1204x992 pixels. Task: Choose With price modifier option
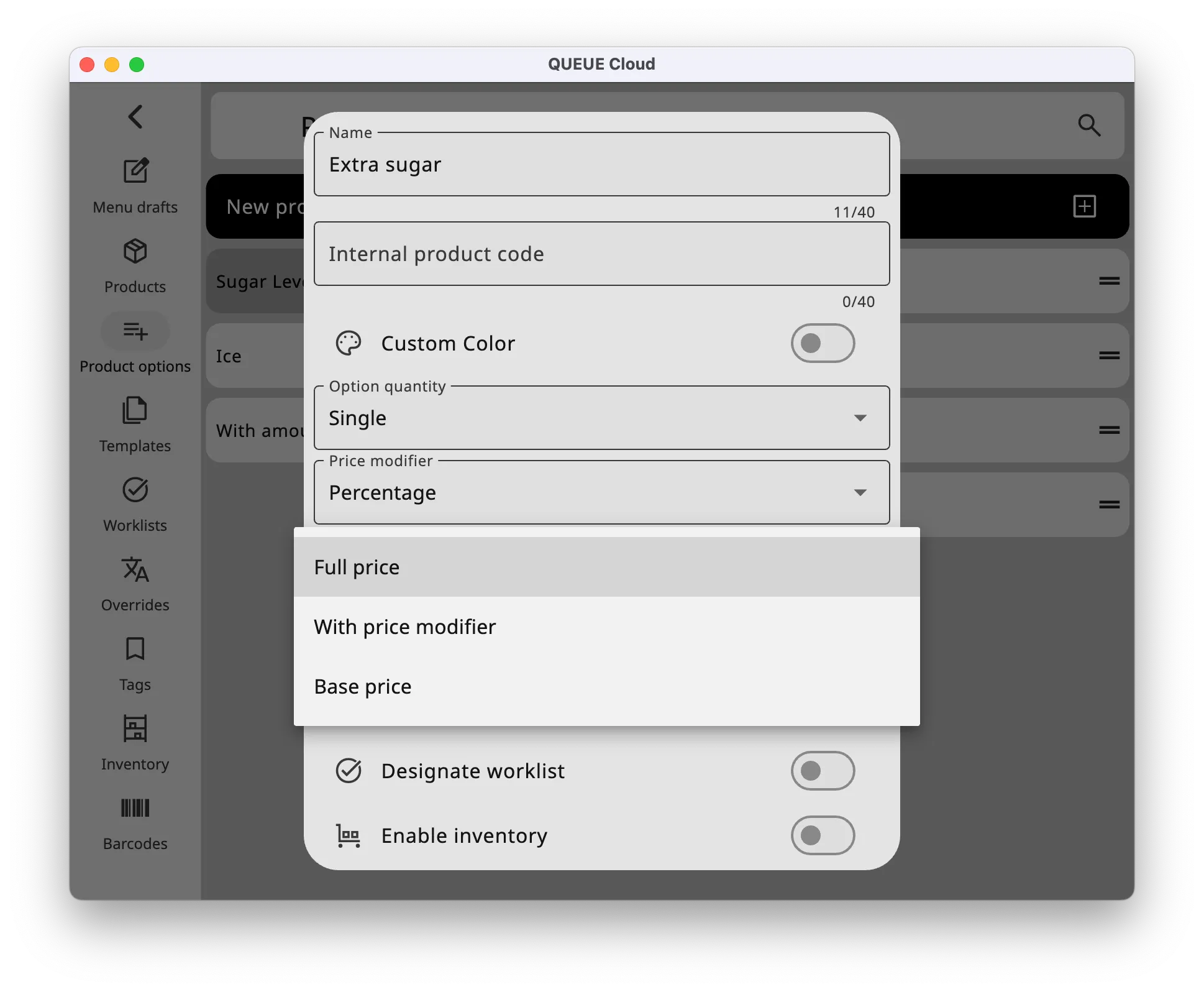pos(606,627)
